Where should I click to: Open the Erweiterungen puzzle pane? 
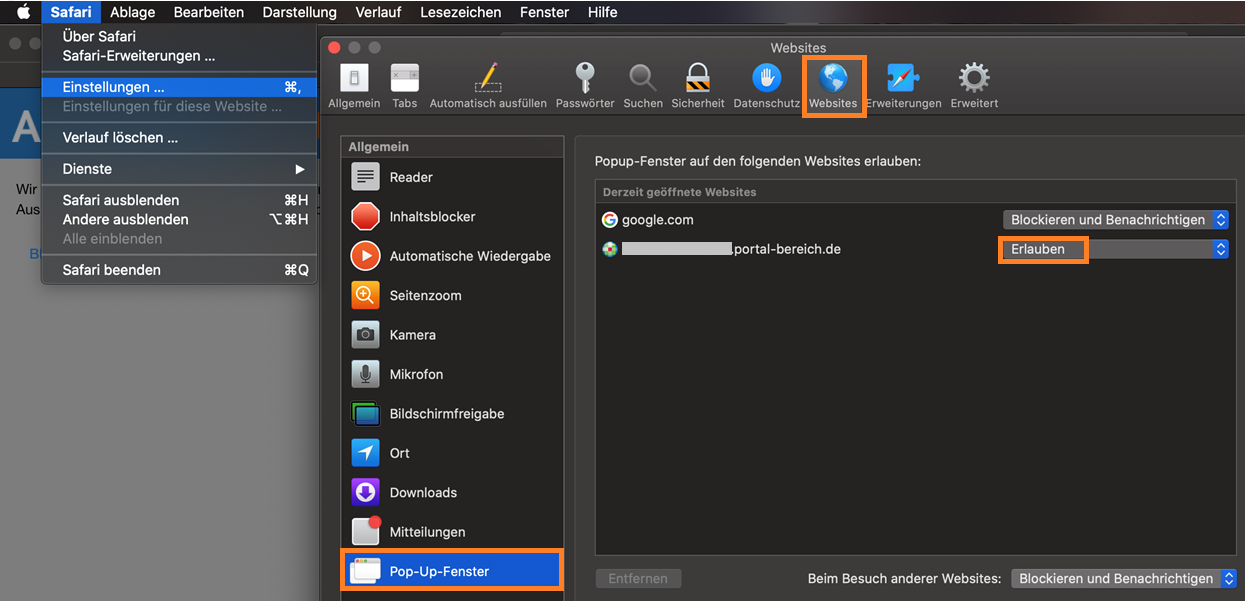(x=903, y=86)
